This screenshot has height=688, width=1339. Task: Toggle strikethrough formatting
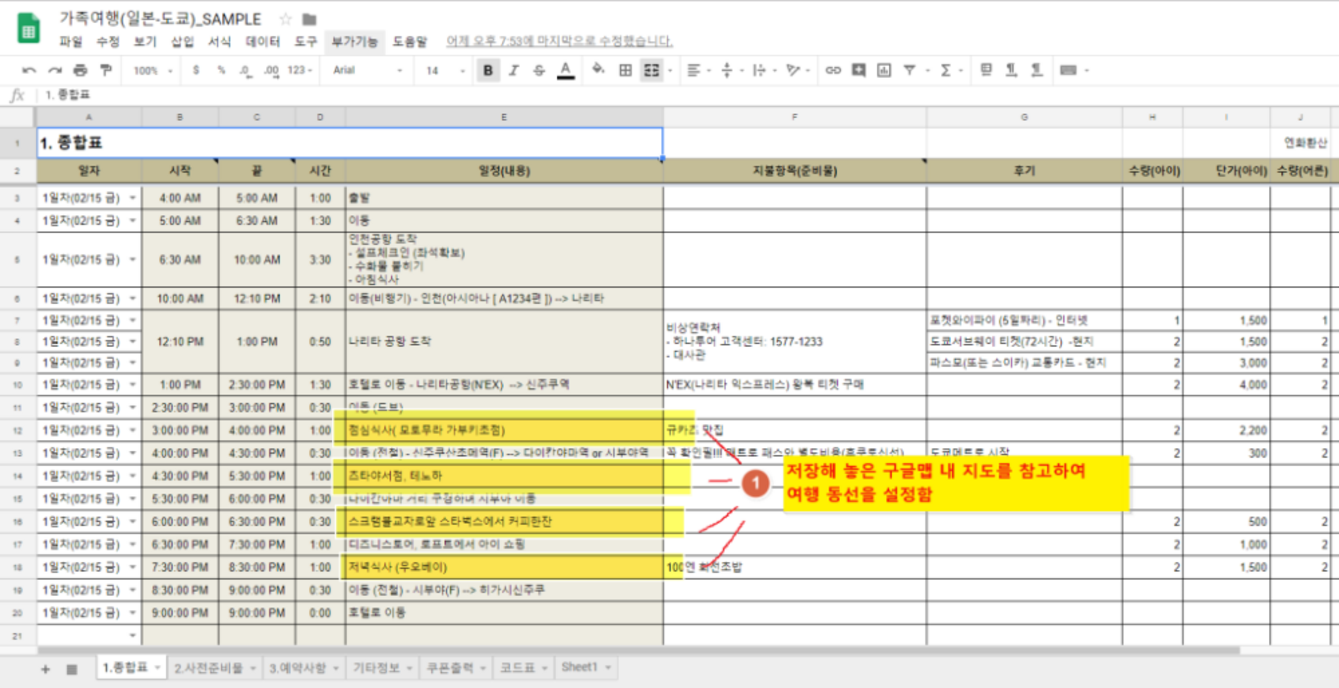(539, 70)
